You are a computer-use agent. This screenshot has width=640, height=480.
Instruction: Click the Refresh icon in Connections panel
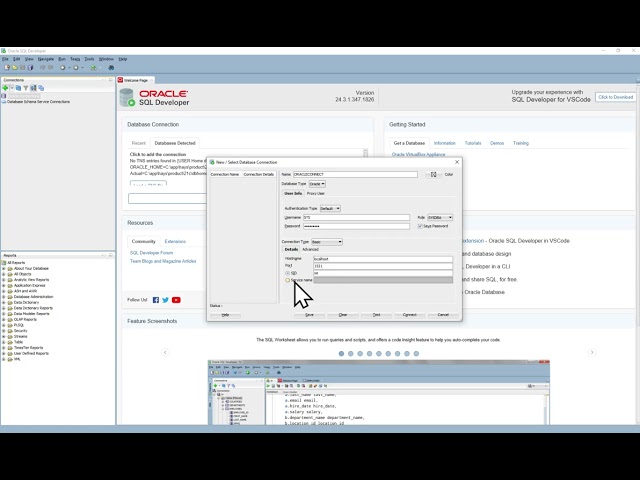[18, 88]
